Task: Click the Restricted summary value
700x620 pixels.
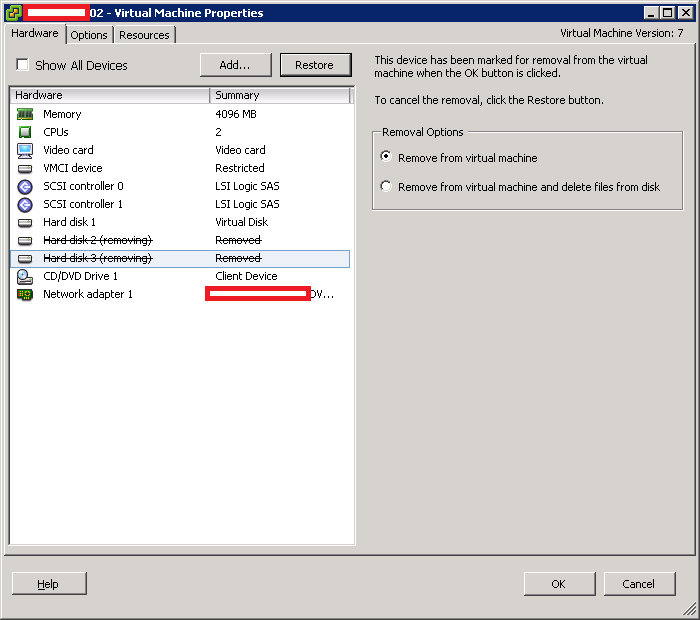Action: coord(240,168)
